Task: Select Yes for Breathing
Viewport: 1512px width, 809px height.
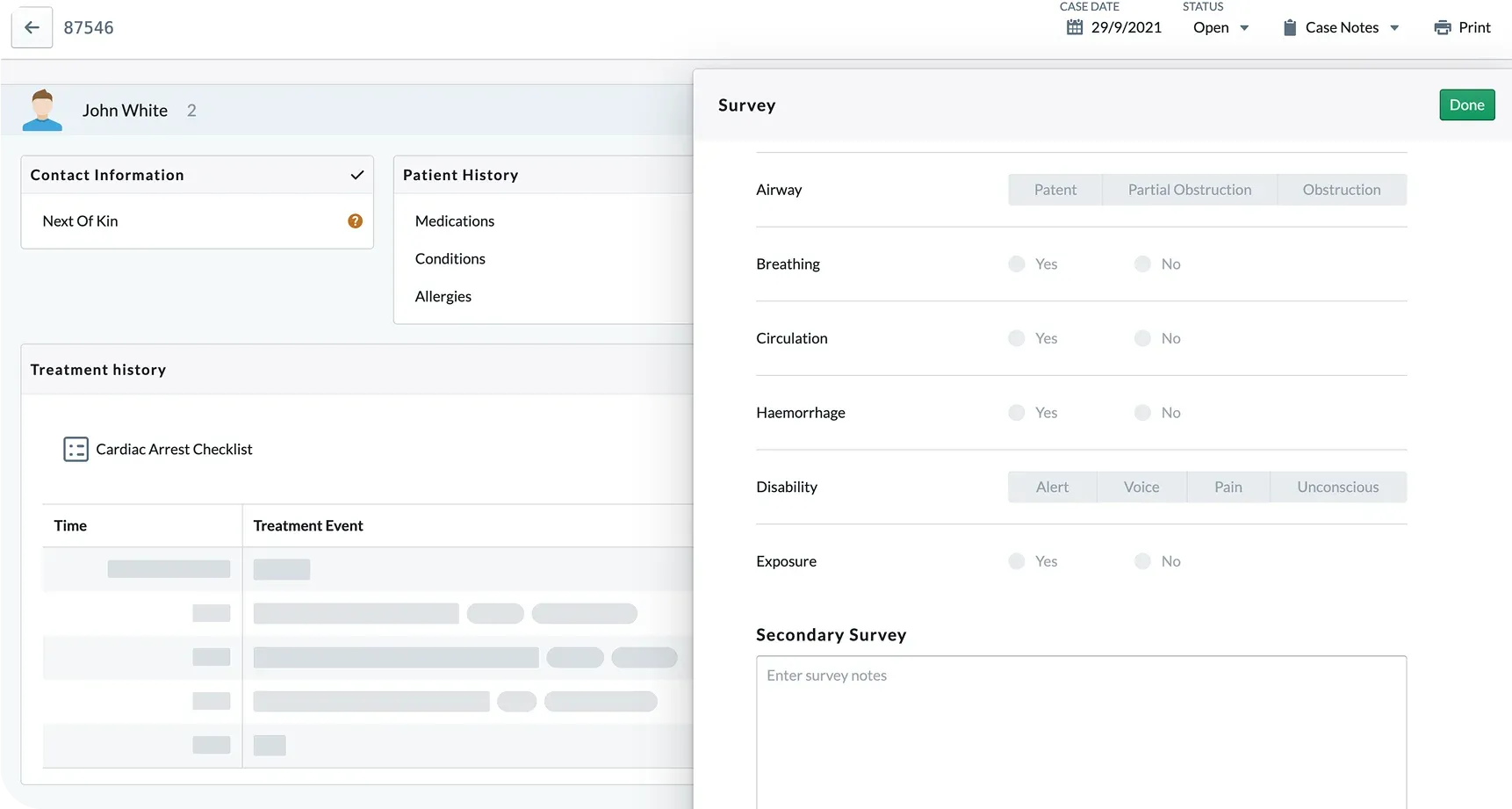Action: (x=1017, y=264)
